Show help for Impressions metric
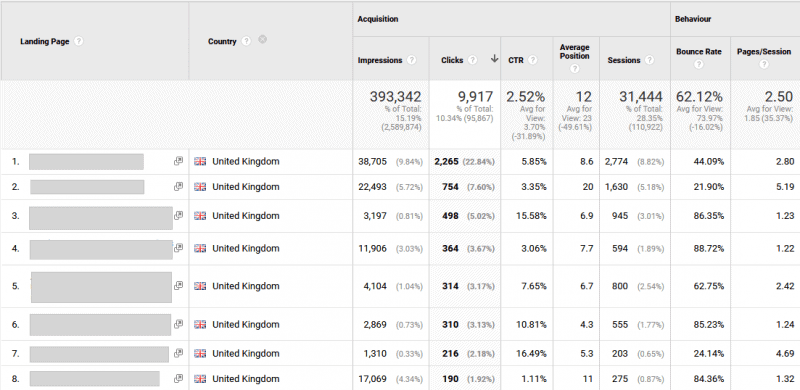The image size is (800, 390). click(x=412, y=60)
